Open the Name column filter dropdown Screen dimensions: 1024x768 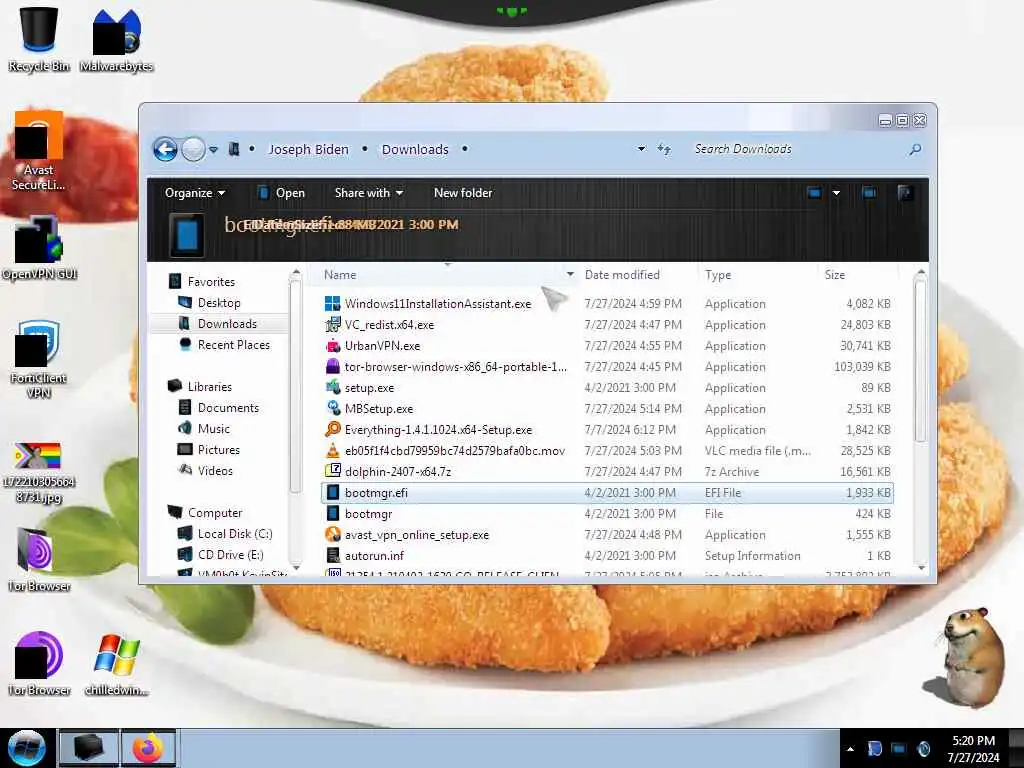[570, 275]
